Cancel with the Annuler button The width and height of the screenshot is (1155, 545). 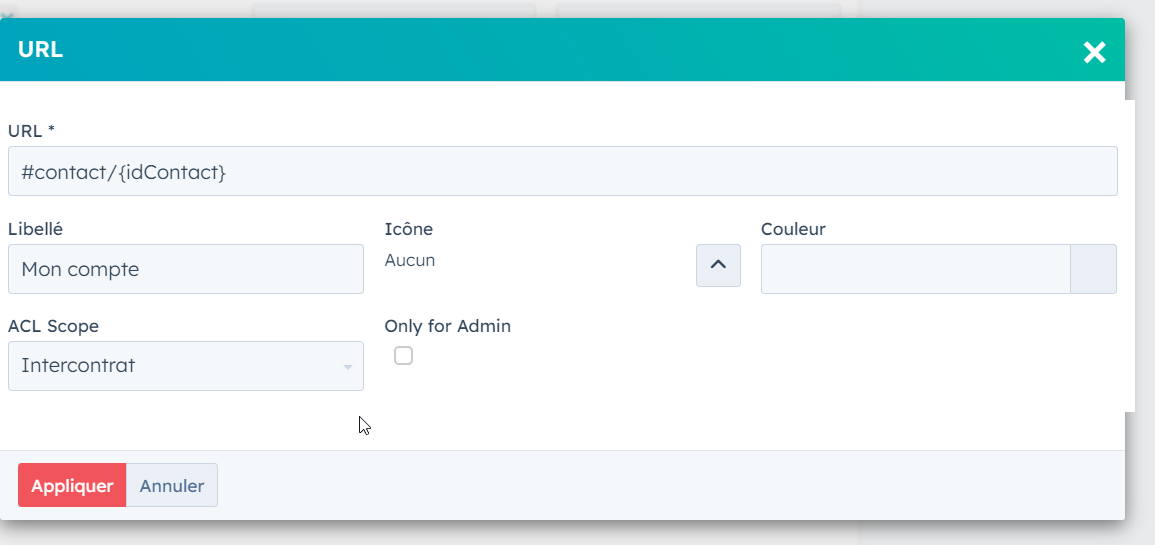point(172,486)
